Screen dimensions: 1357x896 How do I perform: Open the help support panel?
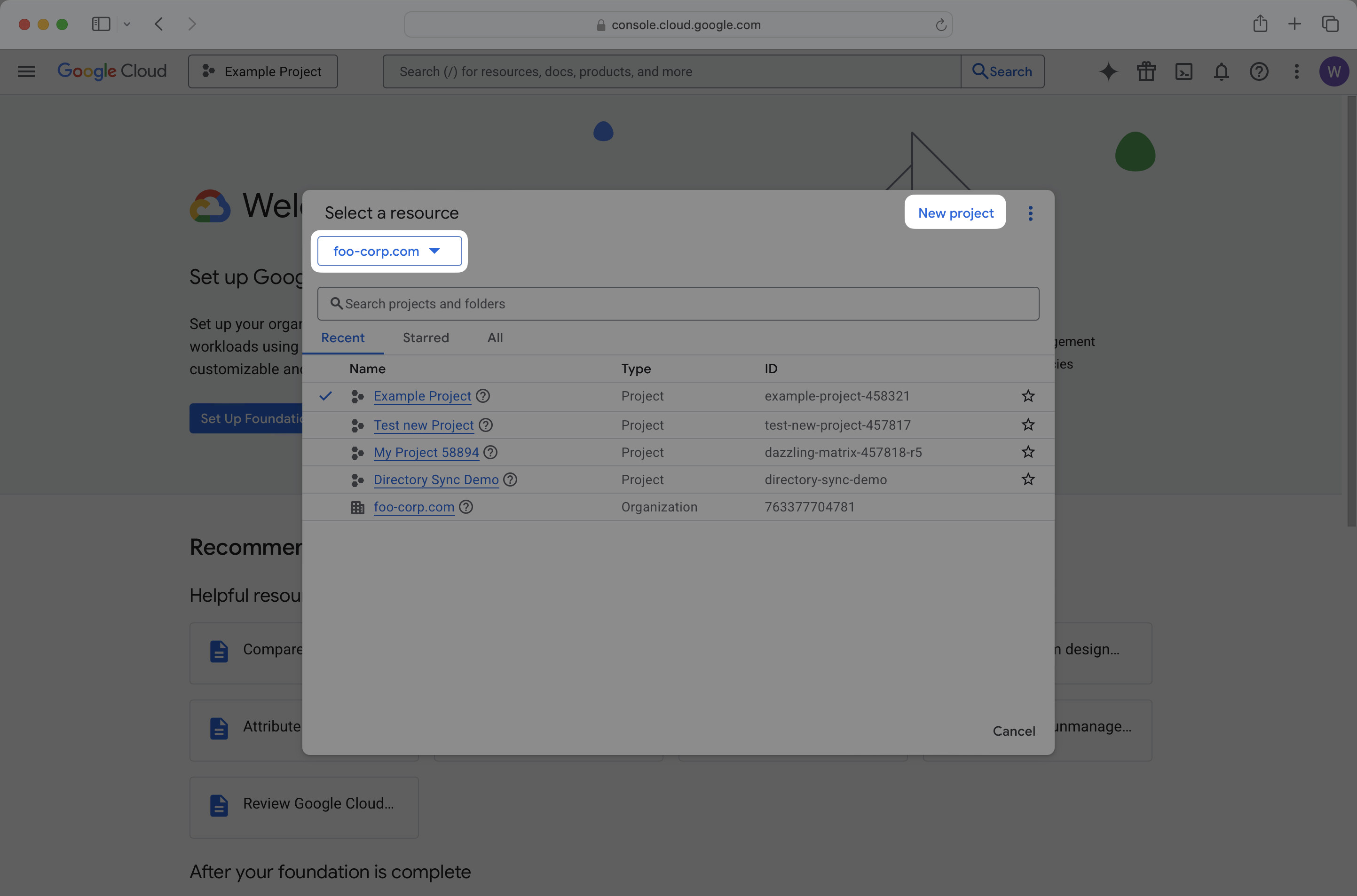tap(1259, 71)
